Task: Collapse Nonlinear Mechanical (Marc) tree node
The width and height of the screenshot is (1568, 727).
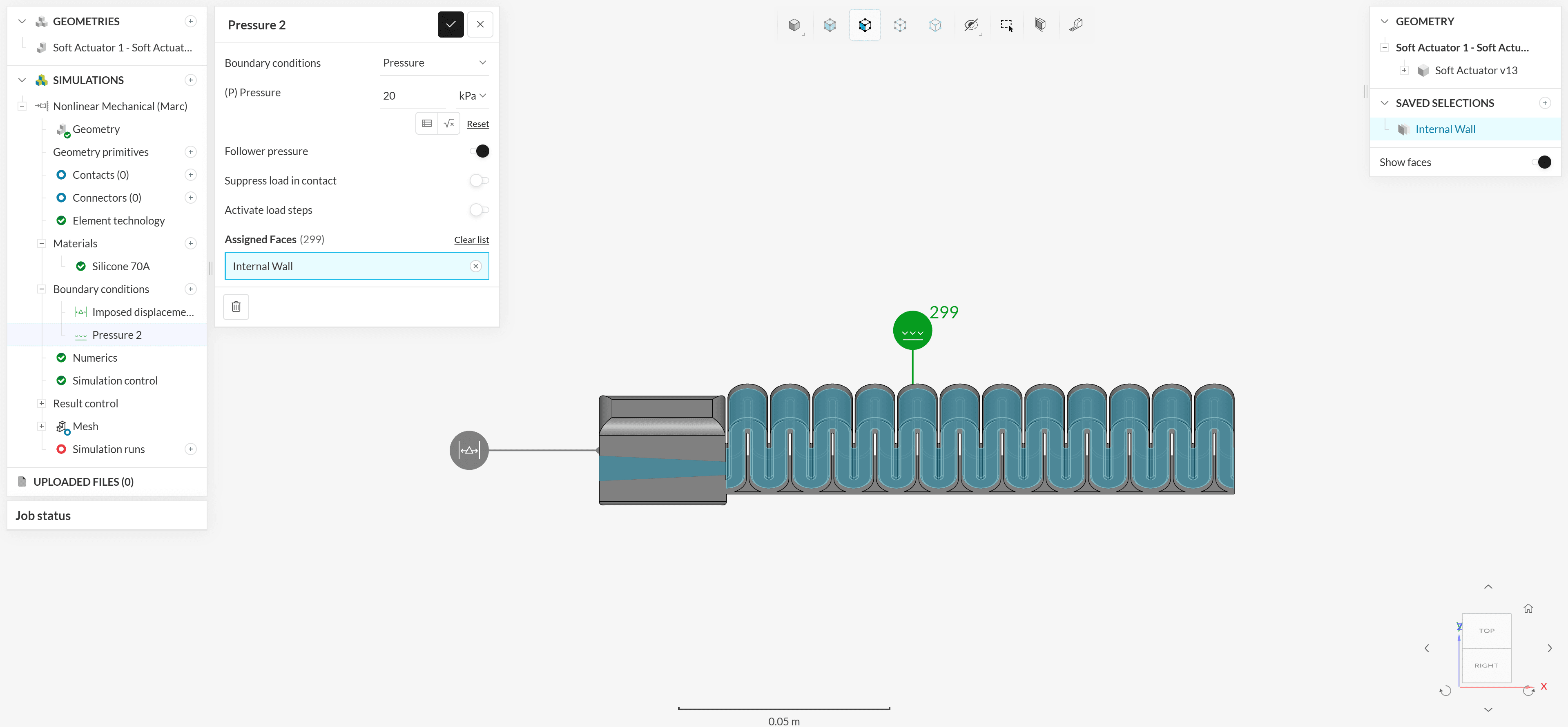Action: point(22,107)
